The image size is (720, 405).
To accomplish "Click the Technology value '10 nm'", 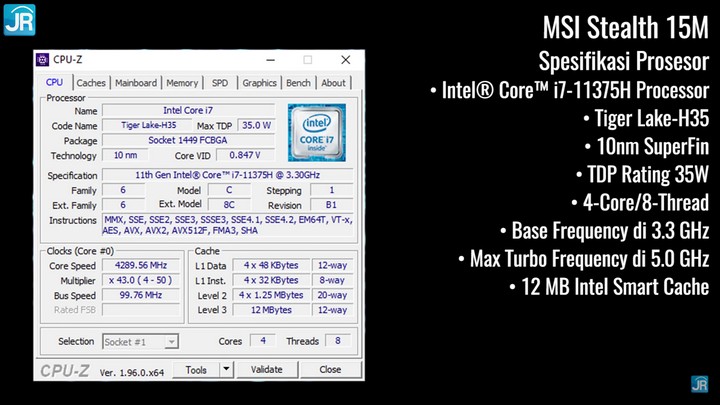I will pos(125,155).
